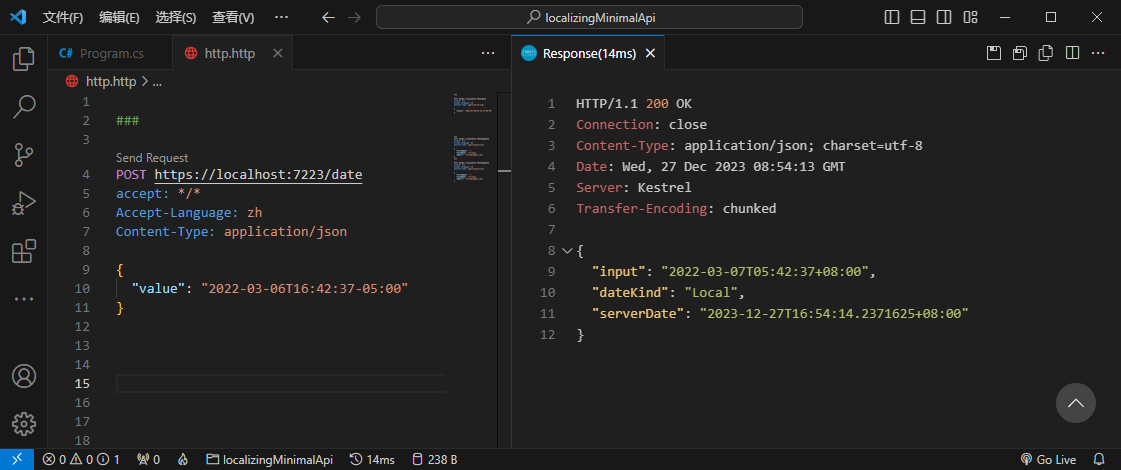
Task: Collapse the JSON response fold chevron
Action: [567, 251]
